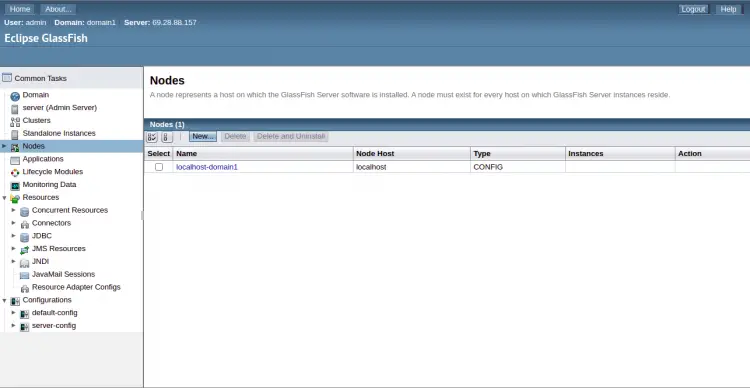
Task: Expand the JNDI tree arrow
Action: 13,261
